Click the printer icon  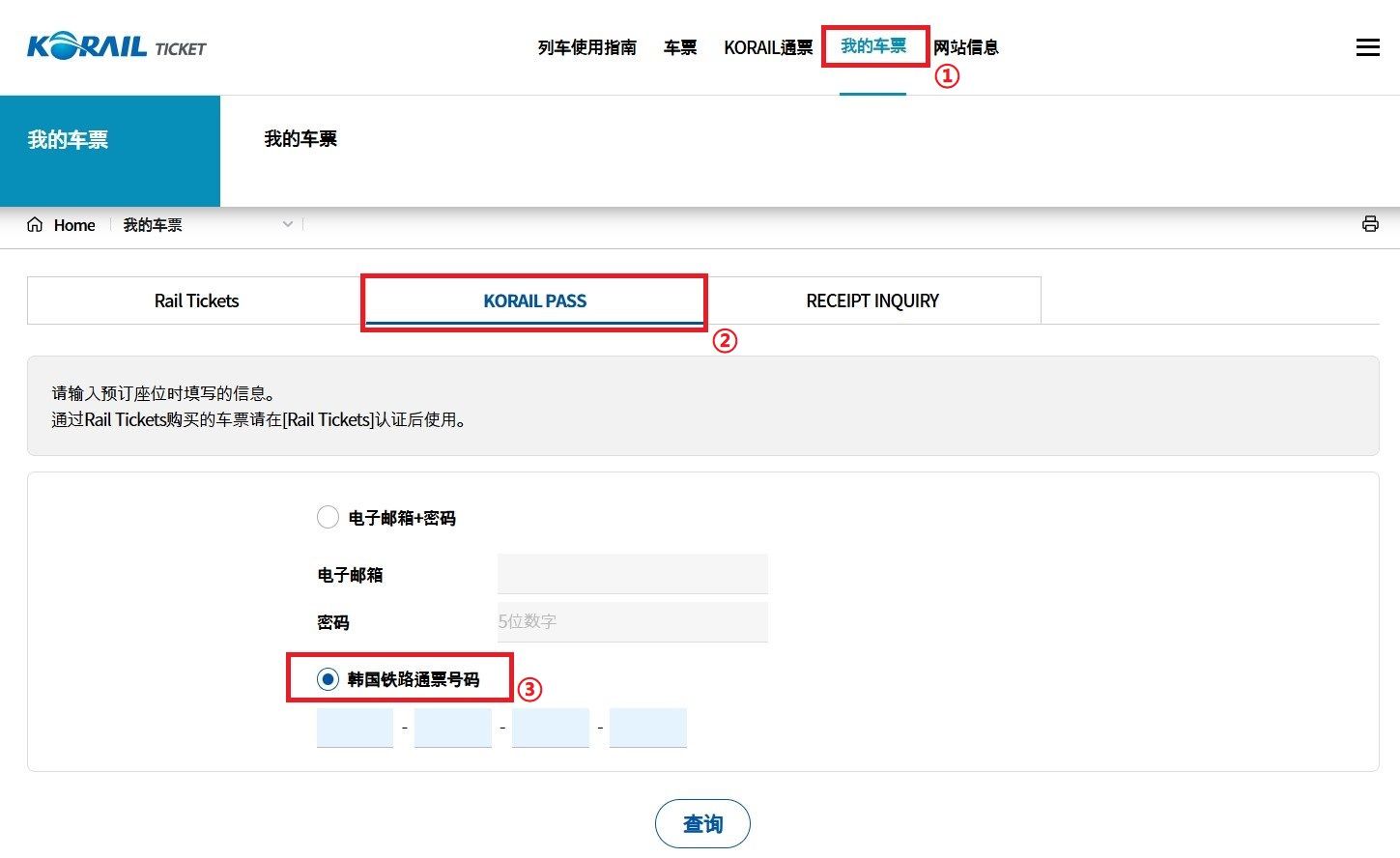pos(1369,224)
